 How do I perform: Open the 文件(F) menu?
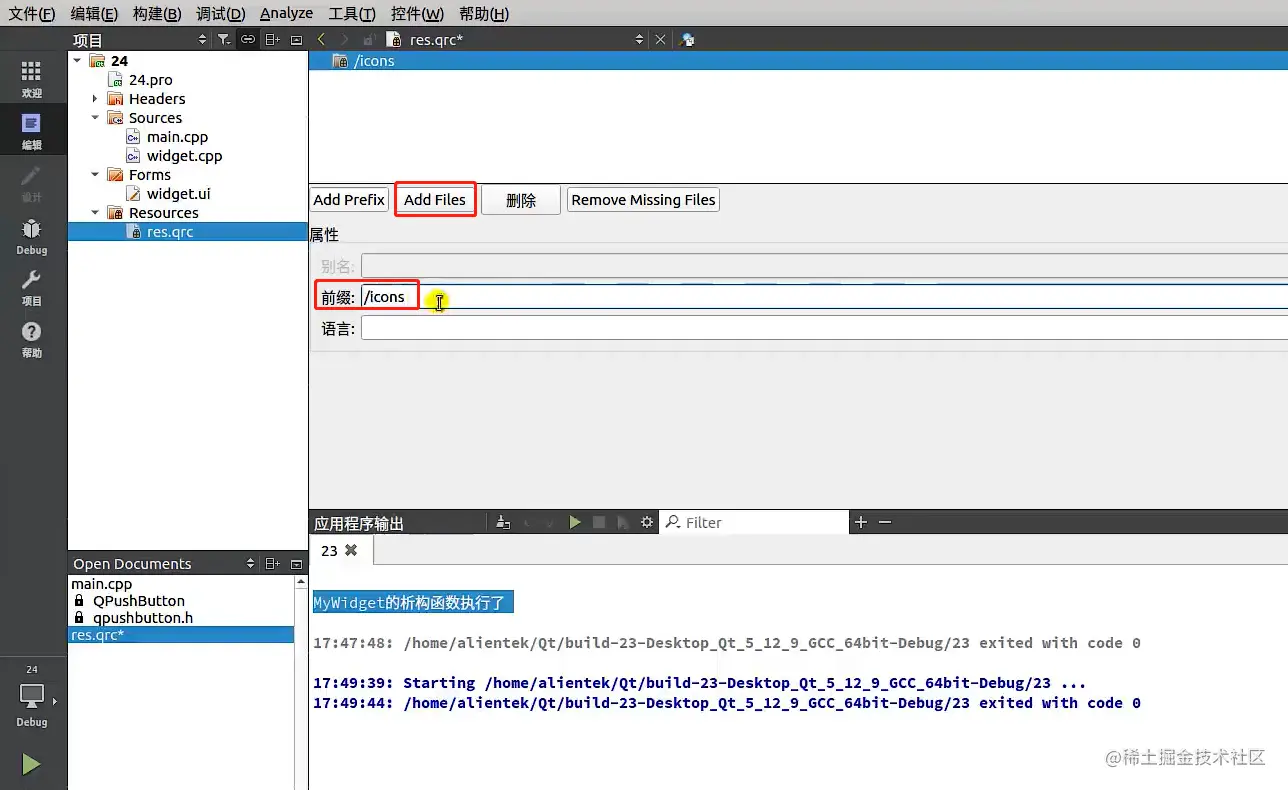(x=32, y=13)
